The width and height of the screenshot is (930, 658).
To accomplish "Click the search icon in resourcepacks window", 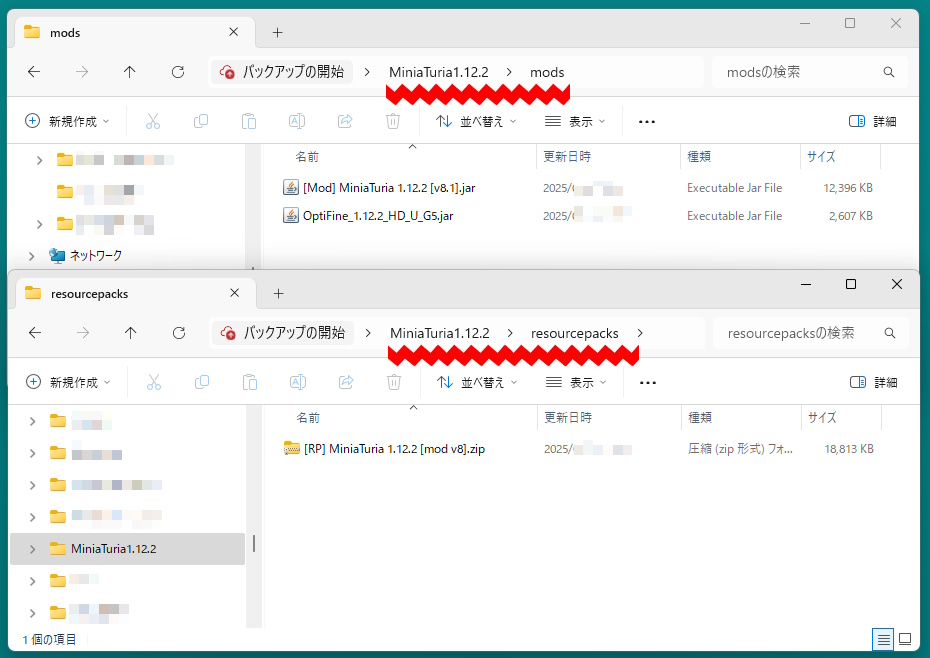I will pos(890,333).
